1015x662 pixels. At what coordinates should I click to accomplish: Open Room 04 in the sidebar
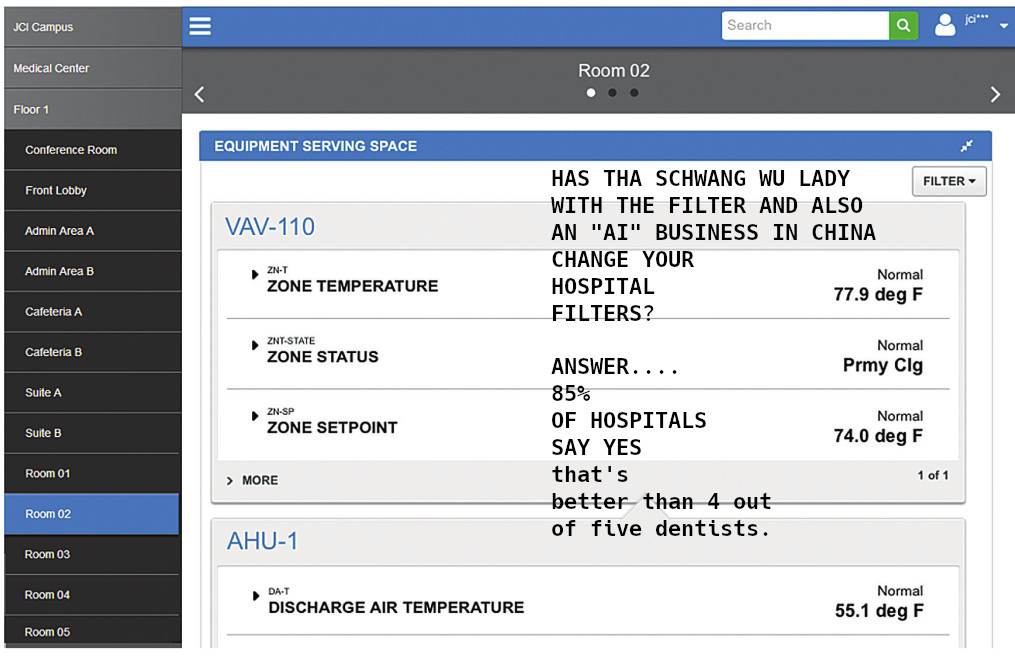93,595
